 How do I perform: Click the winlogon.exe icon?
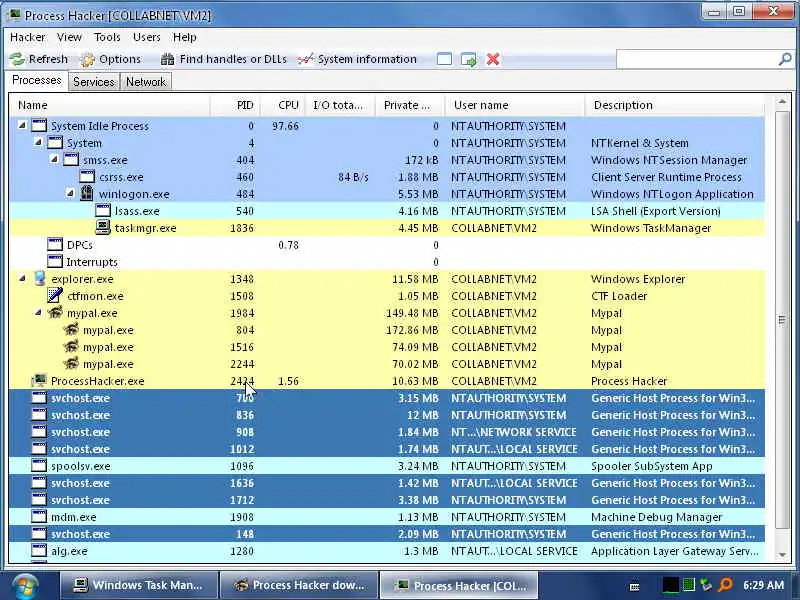click(x=87, y=193)
